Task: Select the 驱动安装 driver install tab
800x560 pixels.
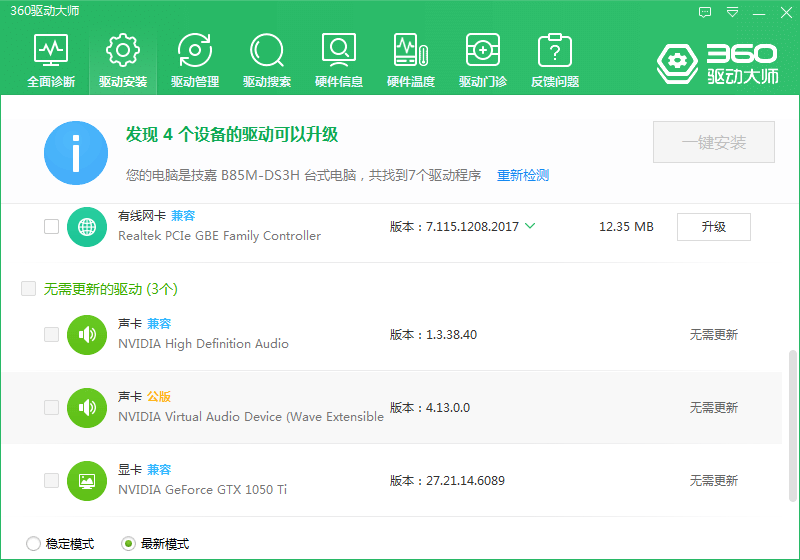Action: pyautogui.click(x=123, y=61)
